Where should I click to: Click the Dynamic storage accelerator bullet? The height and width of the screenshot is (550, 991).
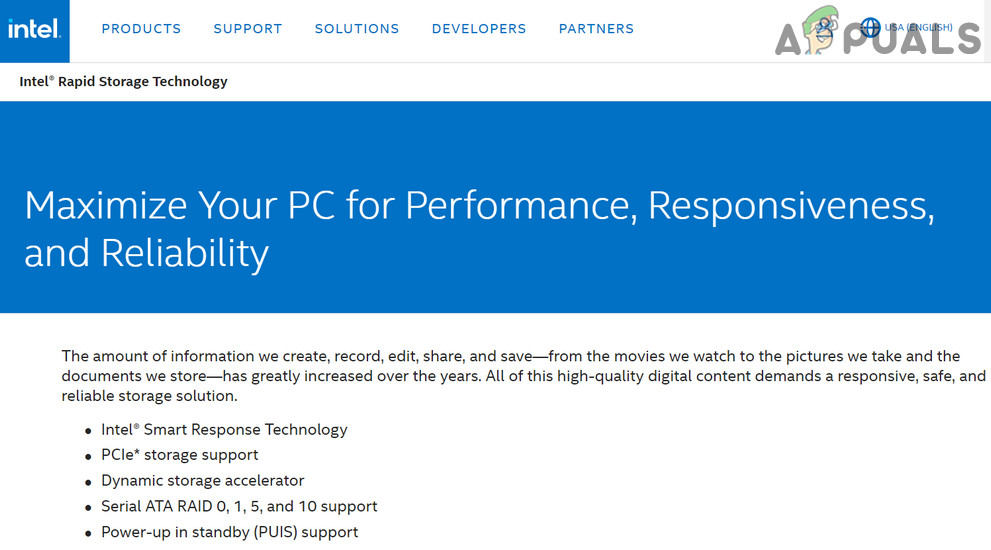pyautogui.click(x=202, y=480)
